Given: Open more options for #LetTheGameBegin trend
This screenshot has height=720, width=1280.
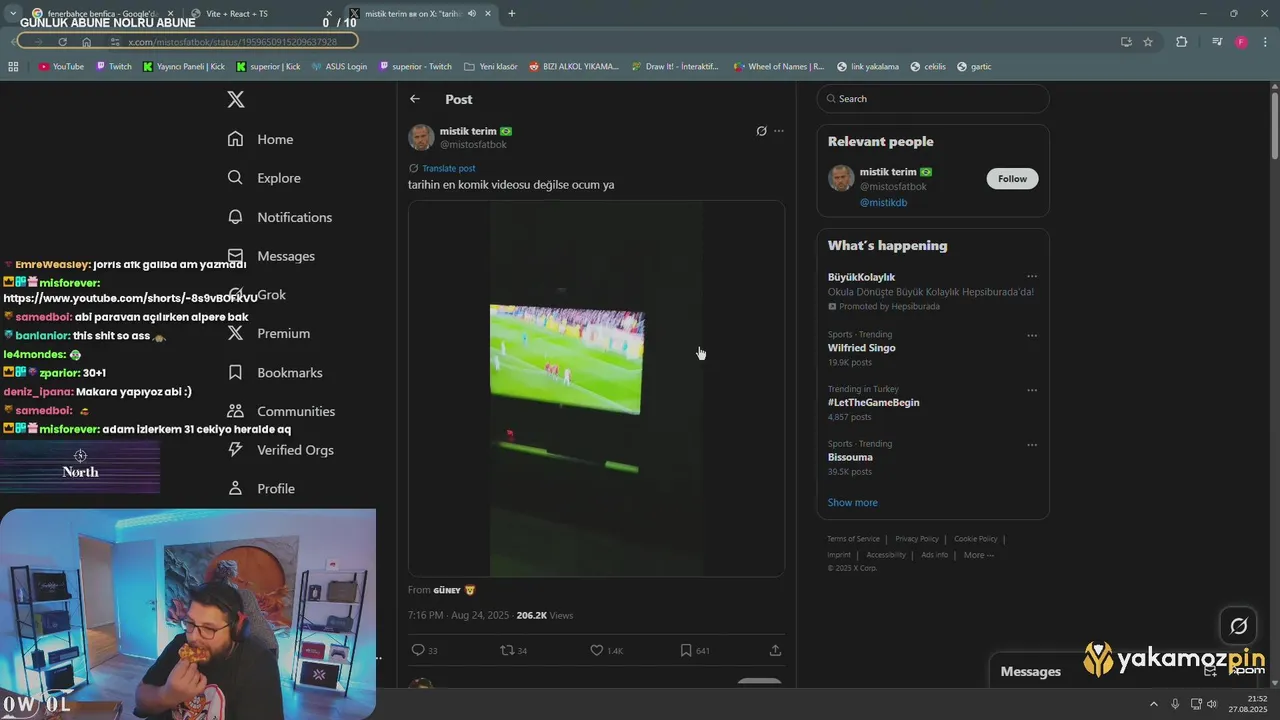Looking at the screenshot, I should (1032, 390).
